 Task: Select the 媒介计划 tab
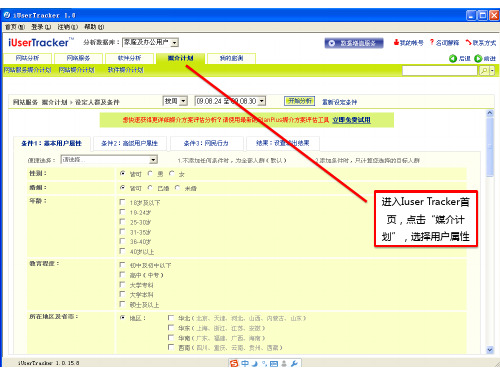[180, 58]
